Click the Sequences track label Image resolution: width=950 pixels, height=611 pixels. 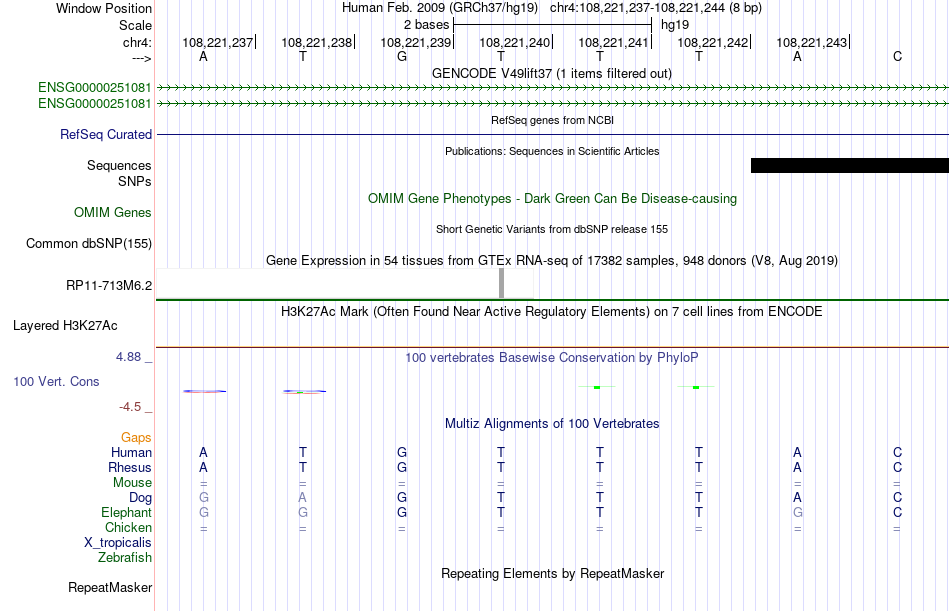[119, 165]
